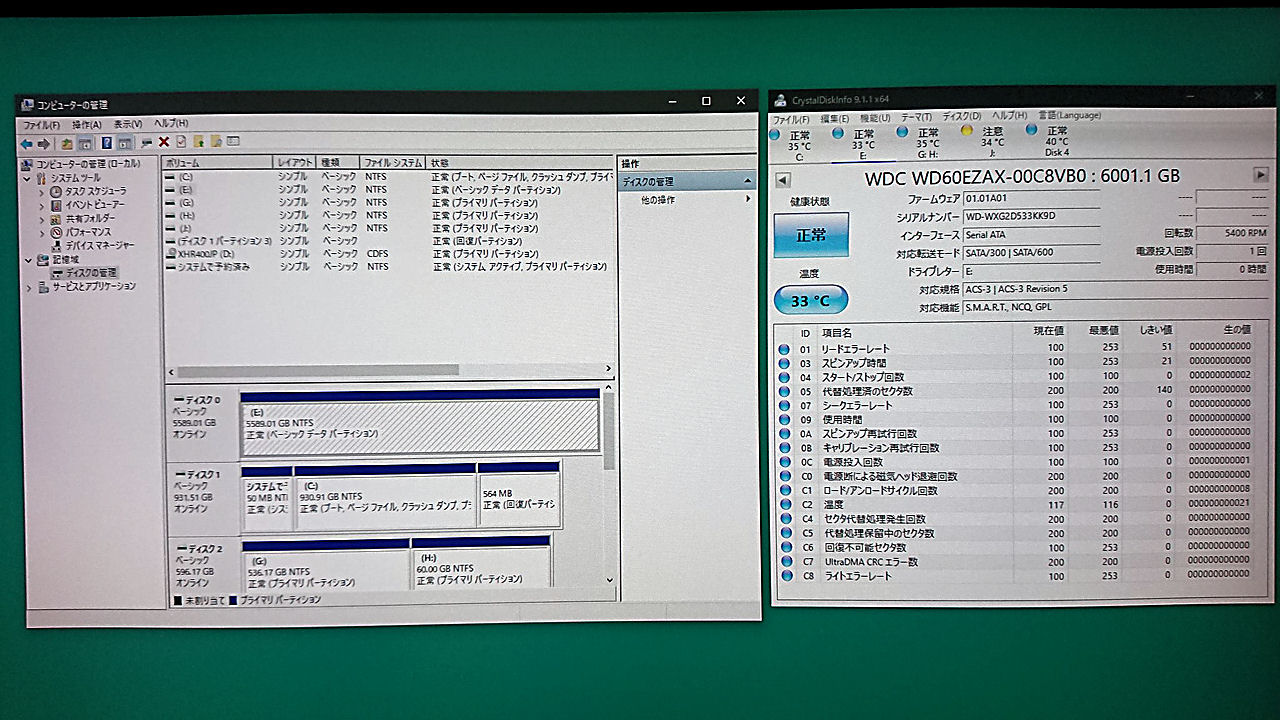This screenshot has height=720, width=1280.
Task: Click the red X delete icon in the toolbar
Action: (164, 142)
